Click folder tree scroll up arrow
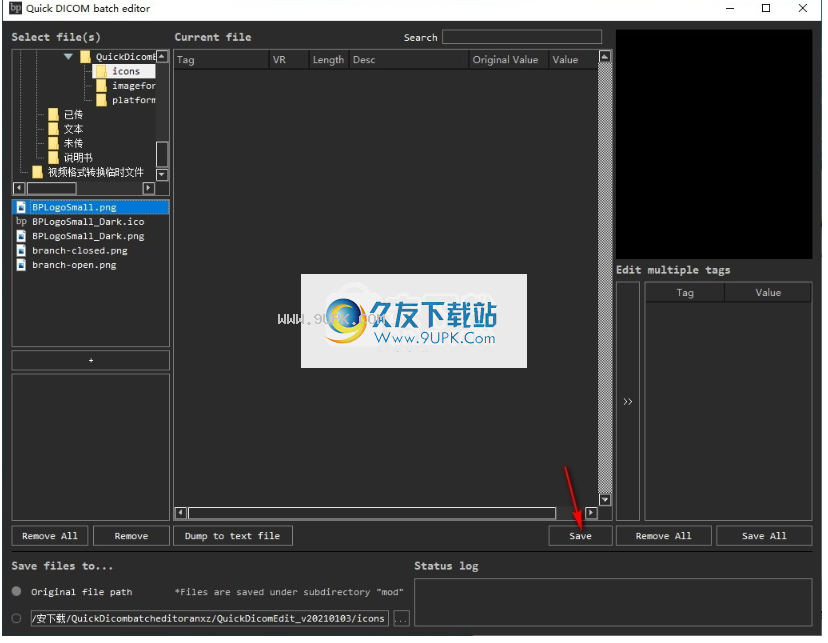This screenshot has width=828, height=643. [x=163, y=56]
